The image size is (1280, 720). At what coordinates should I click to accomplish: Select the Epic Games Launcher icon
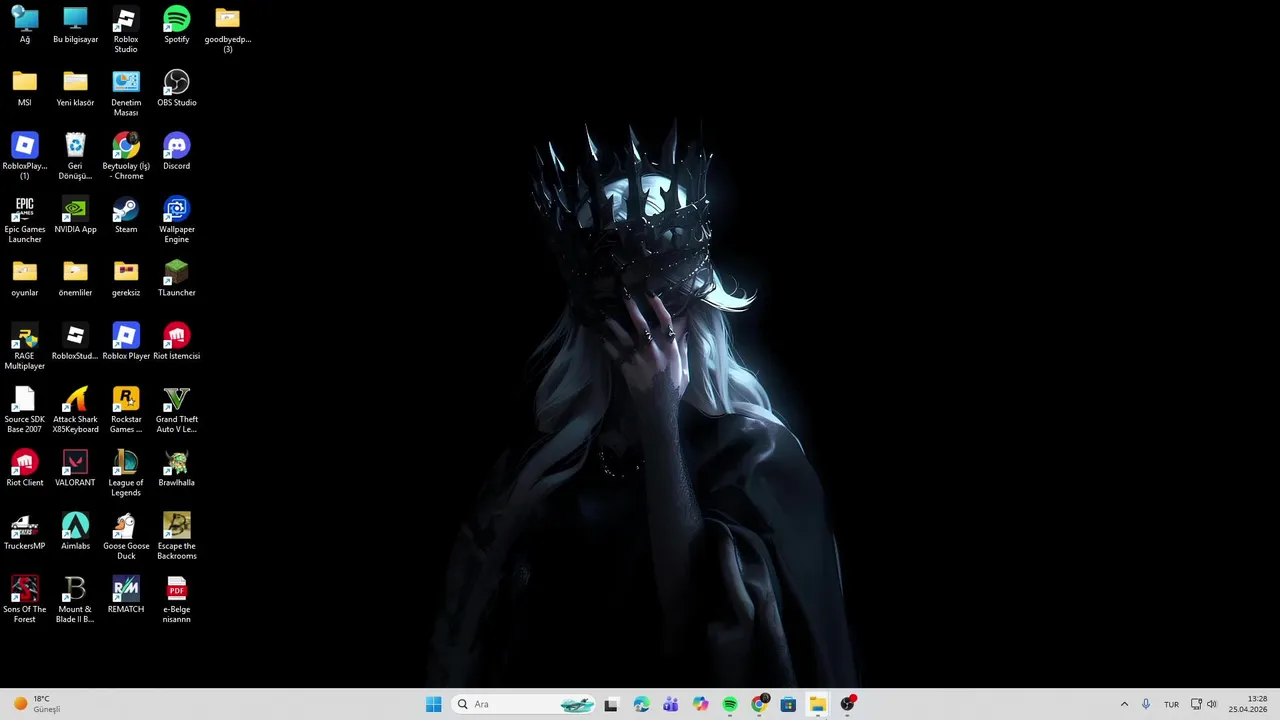pyautogui.click(x=25, y=220)
